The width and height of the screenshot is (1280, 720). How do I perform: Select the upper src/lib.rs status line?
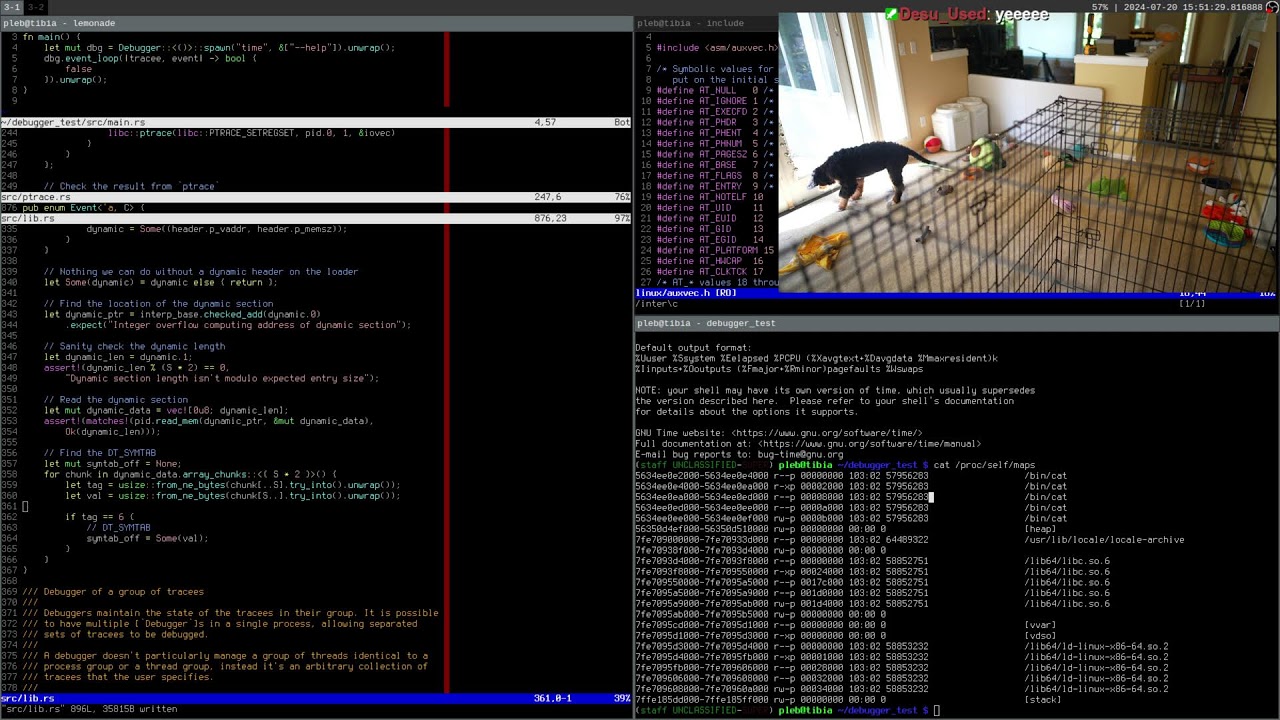tap(316, 218)
